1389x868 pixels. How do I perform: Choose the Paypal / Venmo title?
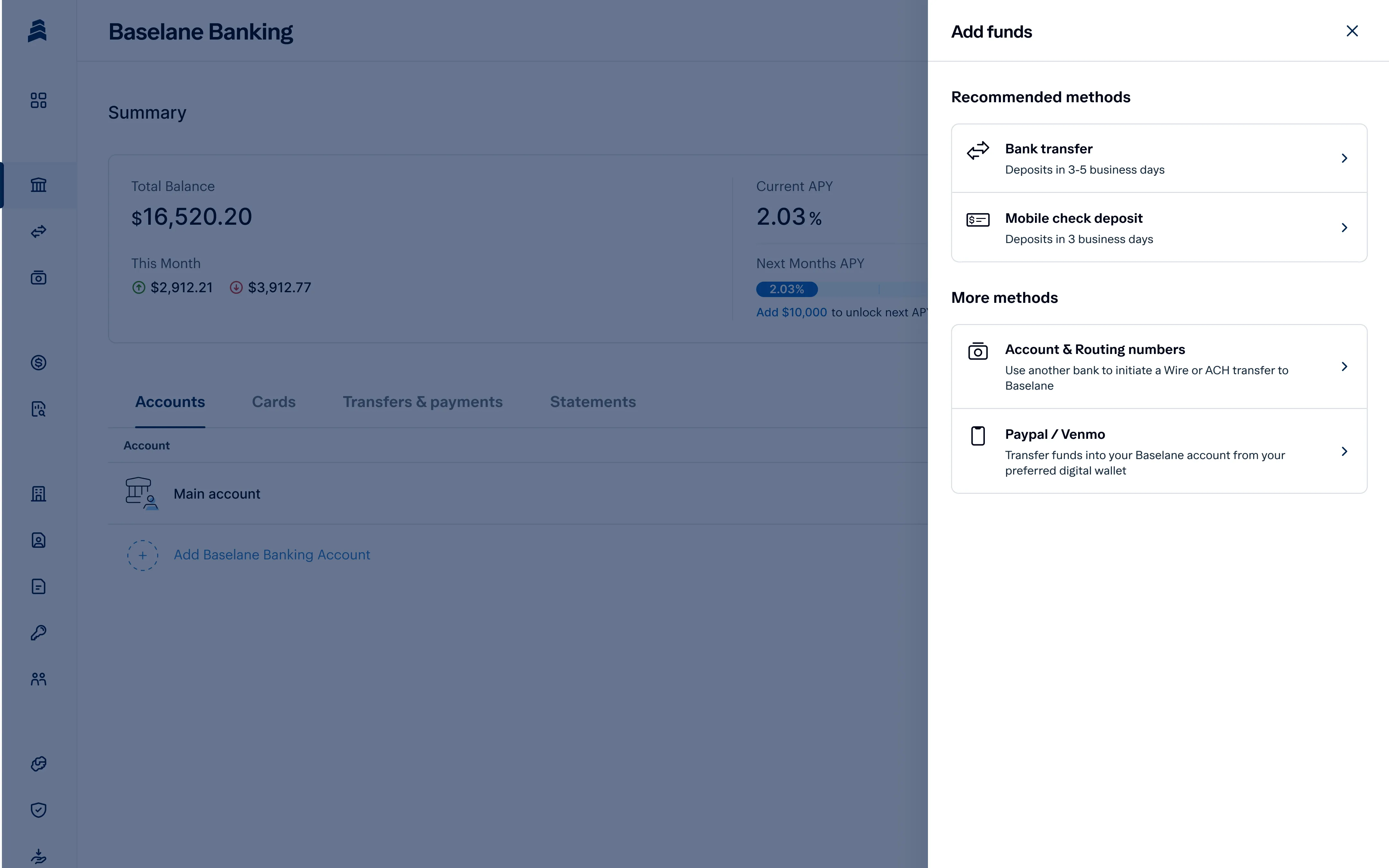point(1055,435)
